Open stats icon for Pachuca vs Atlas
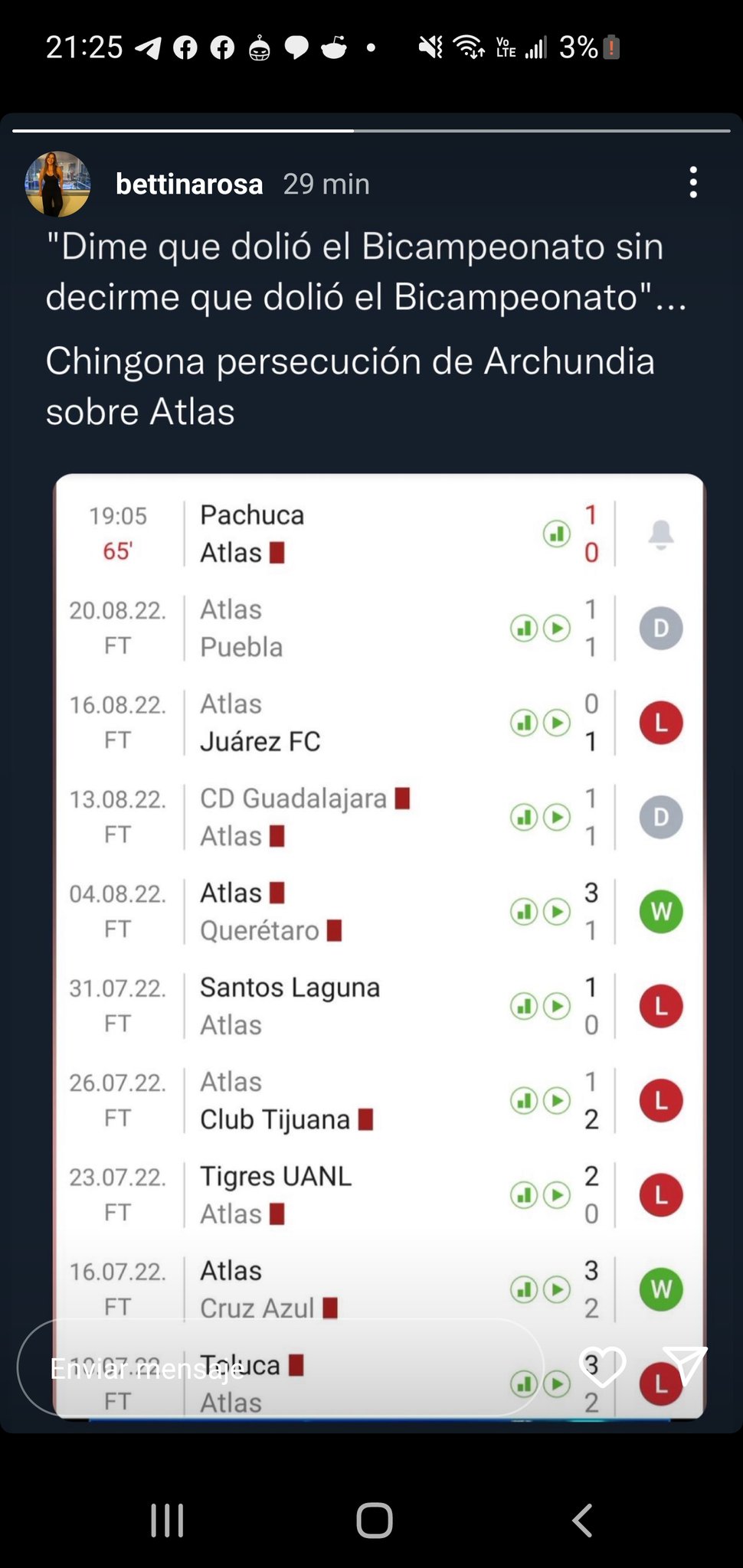Screen dimensions: 743x1568 tap(557, 533)
